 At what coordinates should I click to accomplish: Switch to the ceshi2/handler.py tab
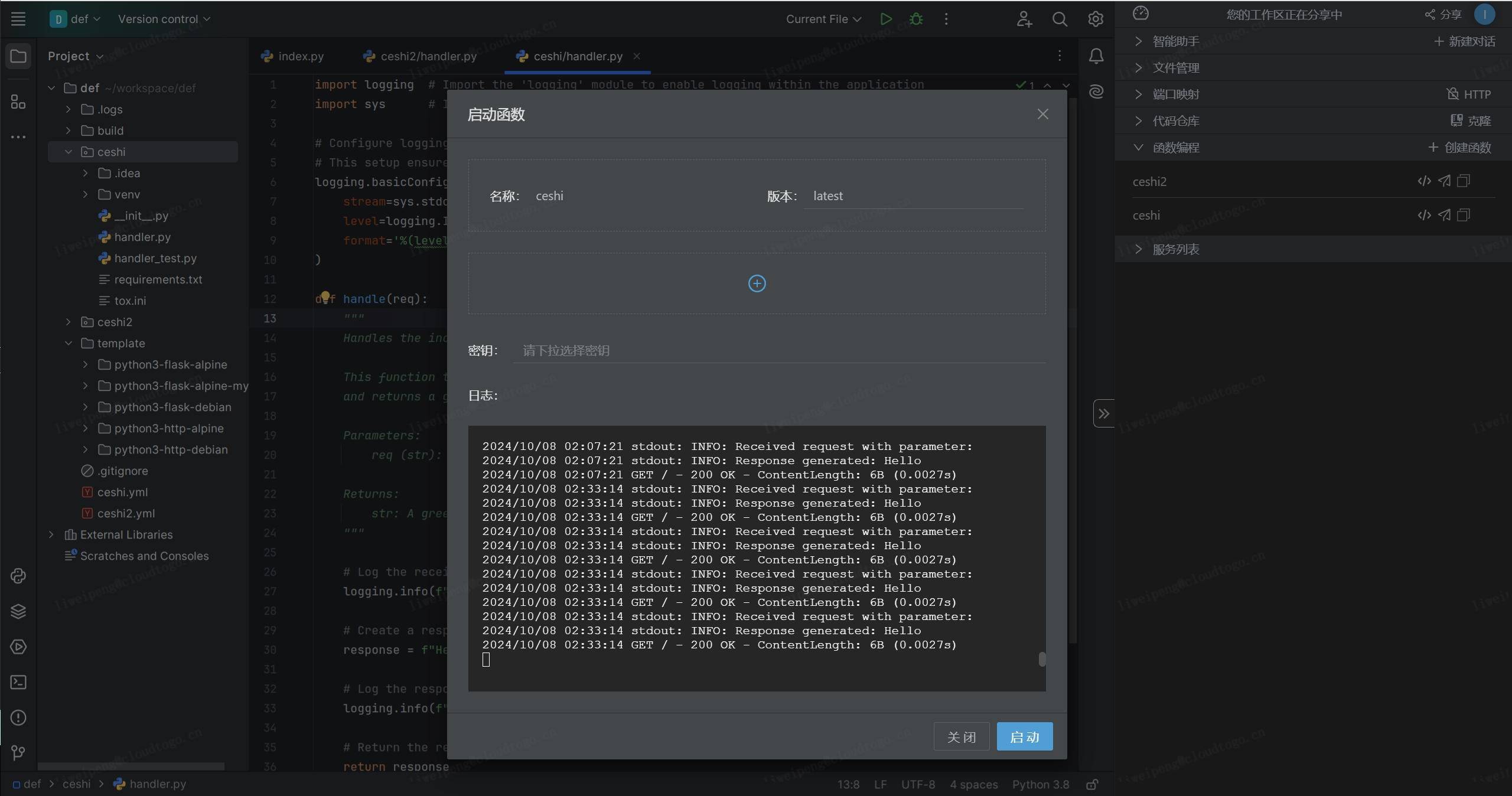tap(420, 56)
